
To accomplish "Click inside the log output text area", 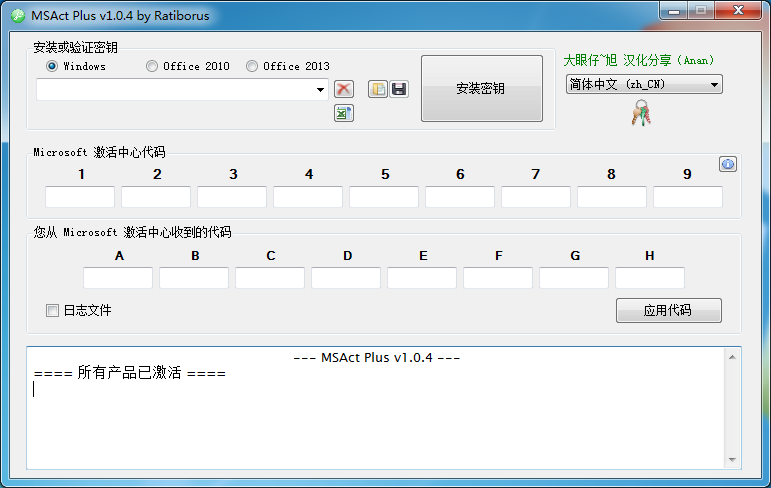I will (380, 420).
